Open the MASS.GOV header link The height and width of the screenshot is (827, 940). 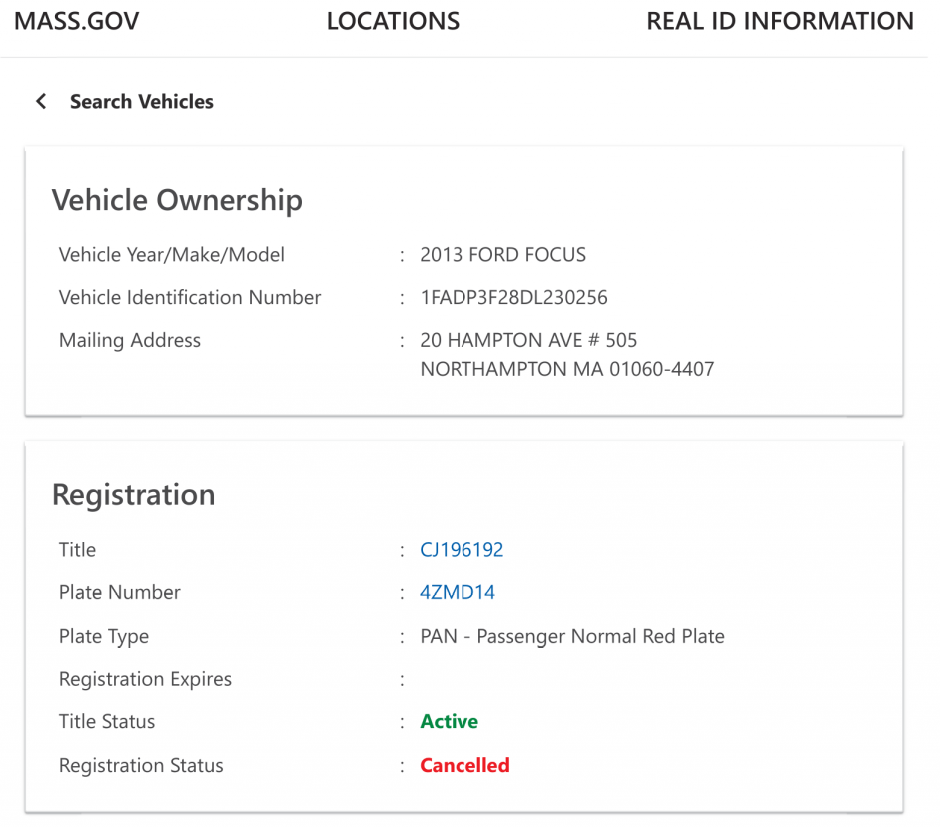point(77,22)
